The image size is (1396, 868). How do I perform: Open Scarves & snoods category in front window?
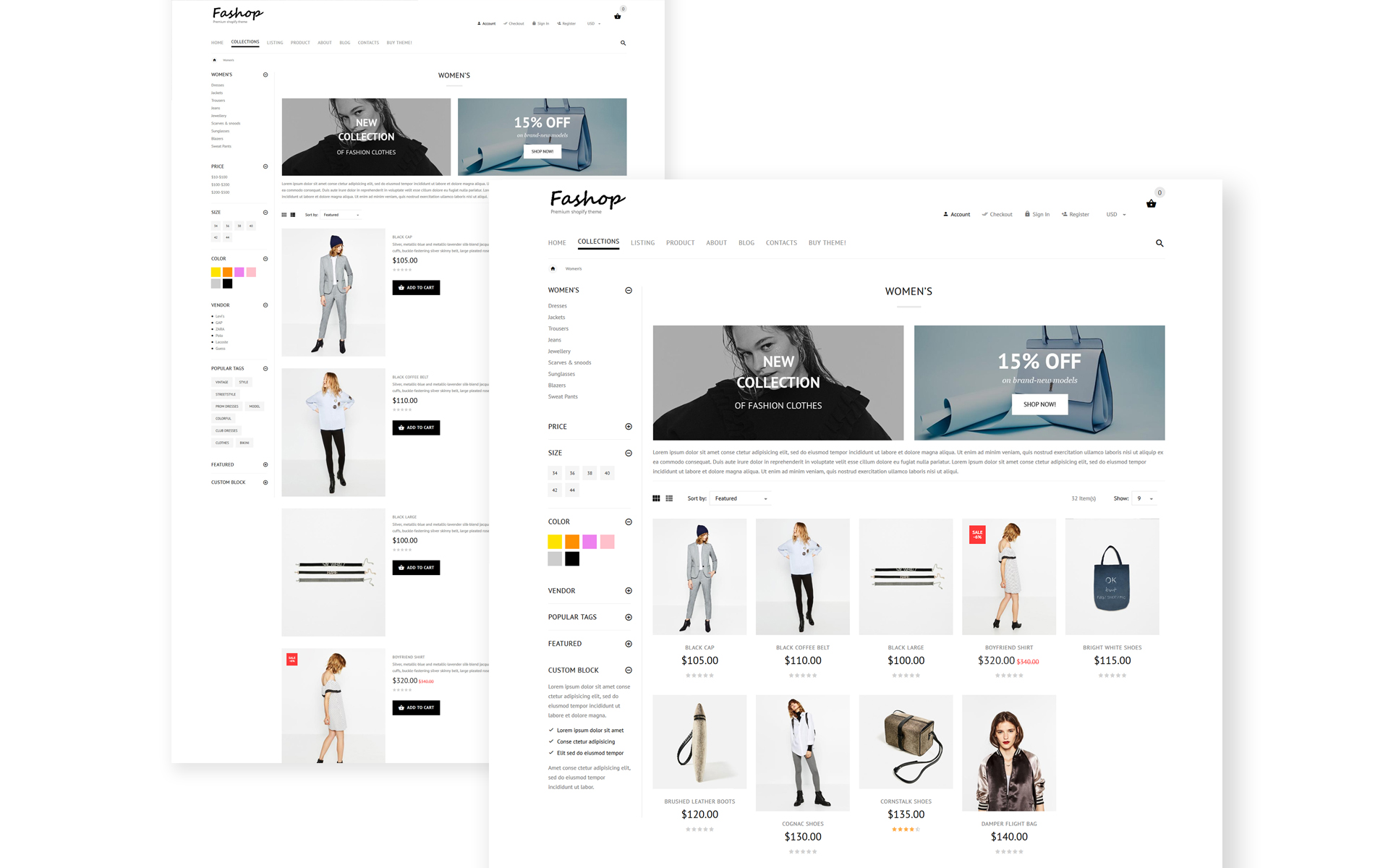point(569,362)
